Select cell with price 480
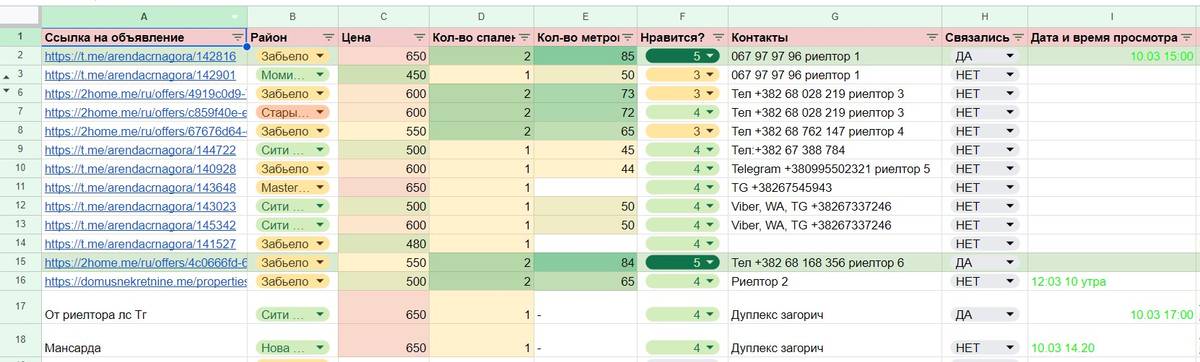1200x362 pixels. pyautogui.click(x=383, y=243)
